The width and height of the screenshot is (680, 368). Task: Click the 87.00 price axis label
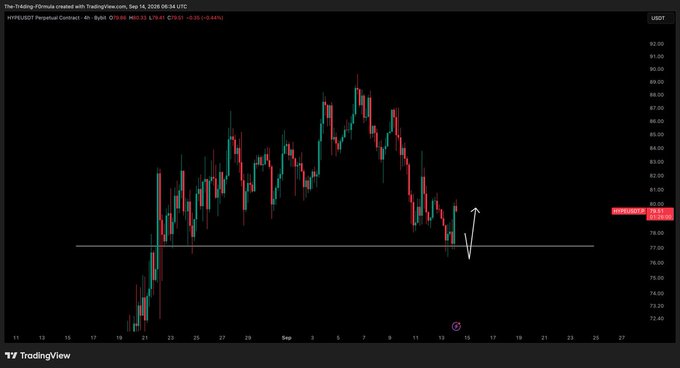tap(657, 108)
